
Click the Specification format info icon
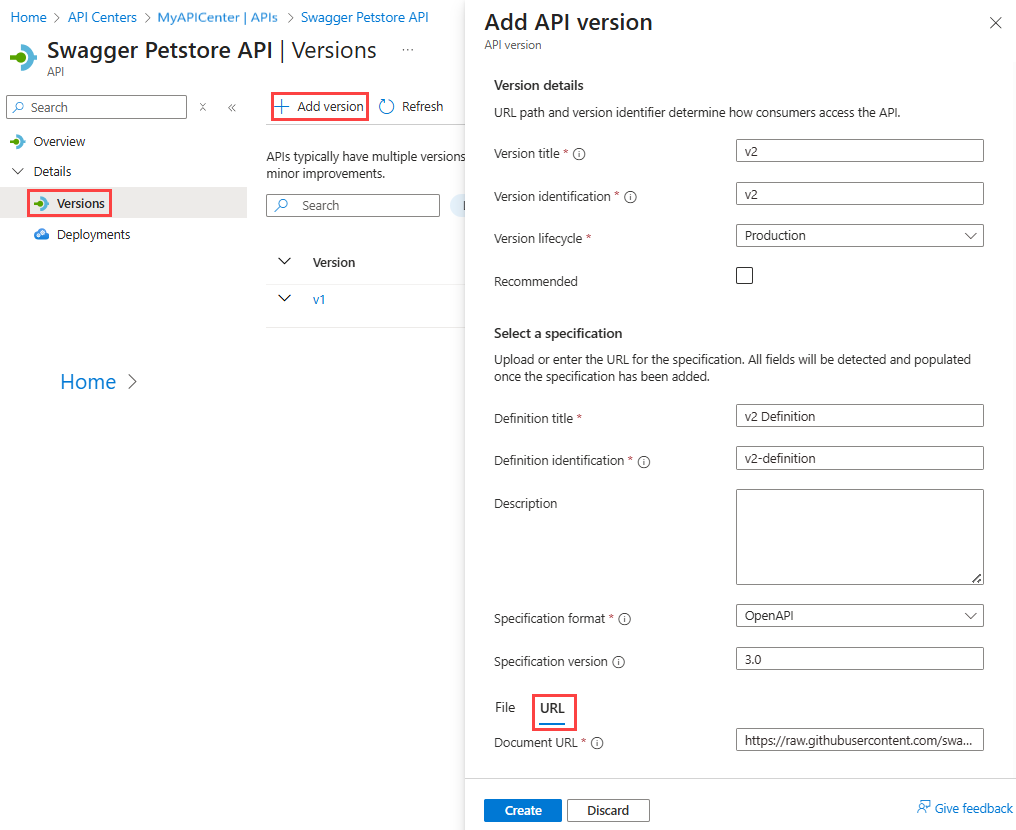624,619
